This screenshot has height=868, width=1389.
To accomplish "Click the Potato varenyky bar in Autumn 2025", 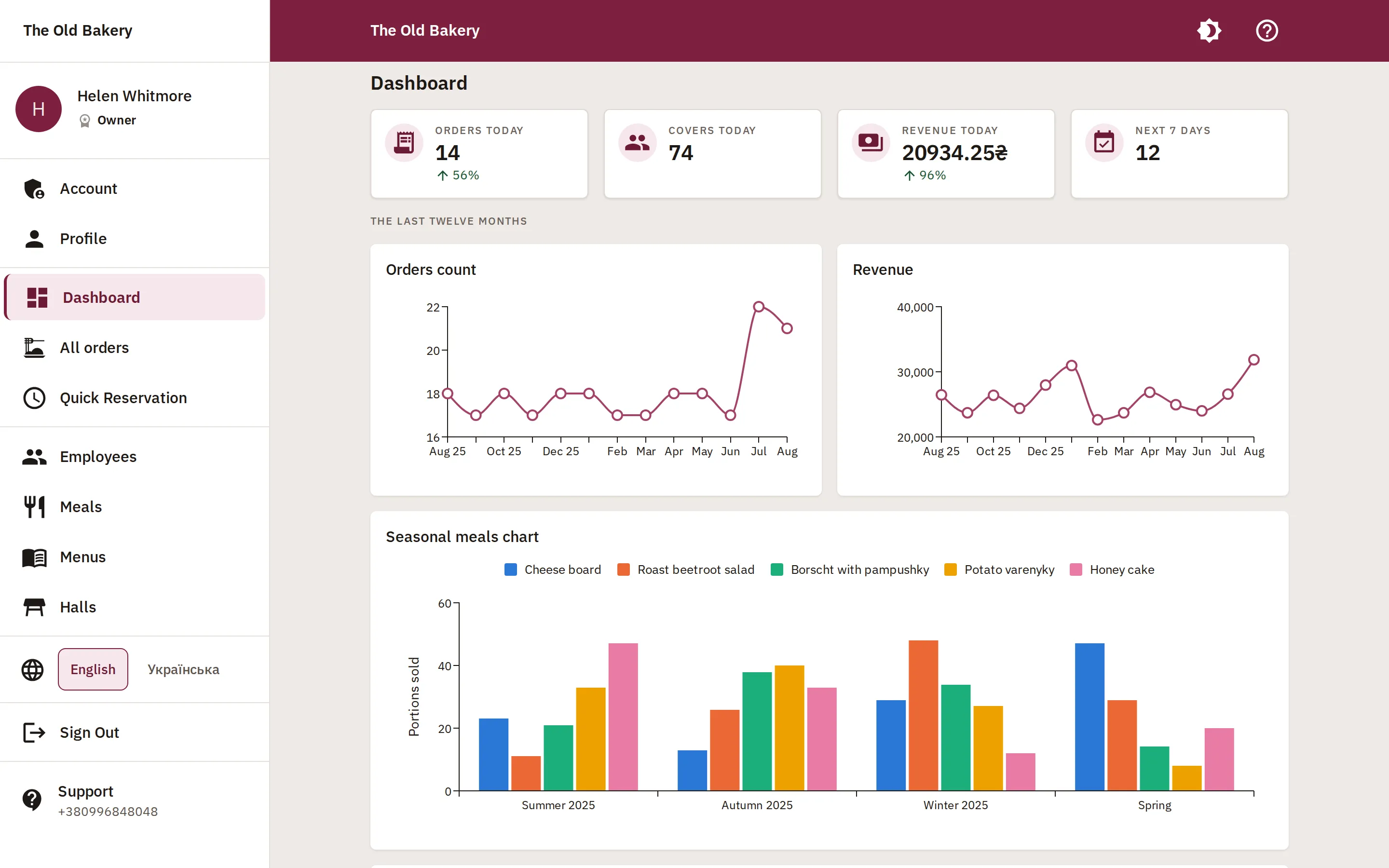I will (x=789, y=728).
